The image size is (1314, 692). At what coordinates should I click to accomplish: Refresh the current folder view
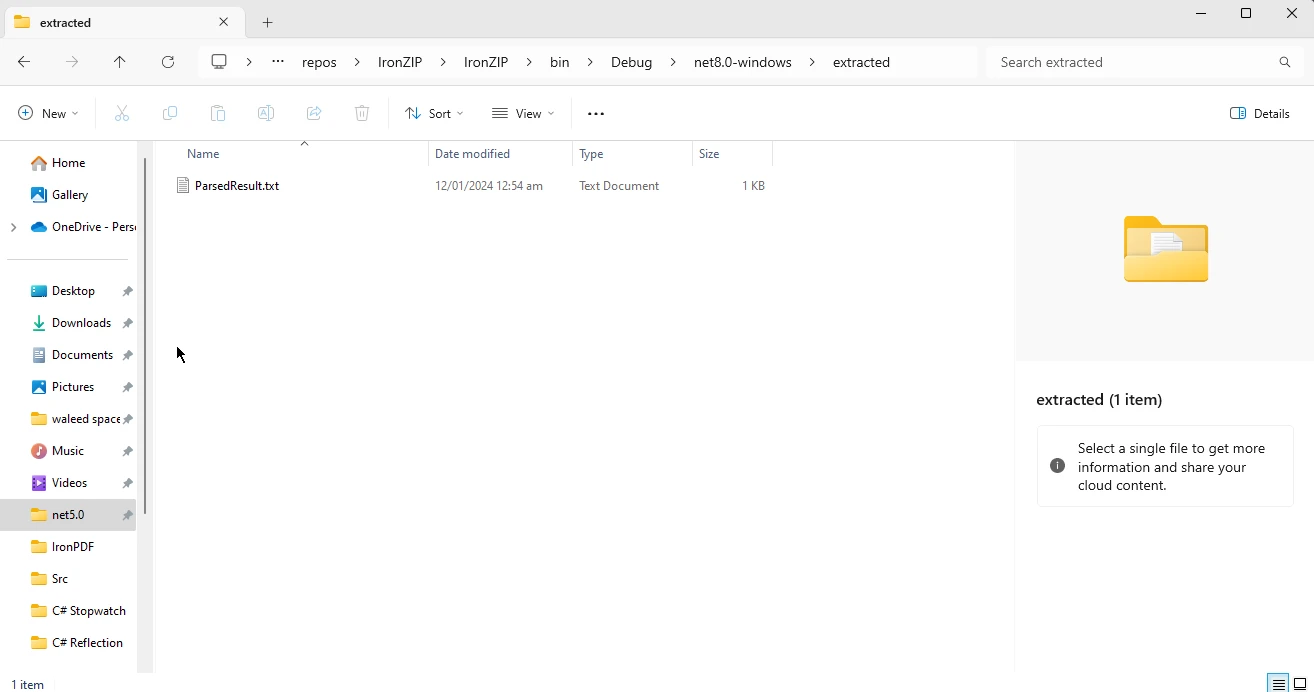click(x=168, y=62)
